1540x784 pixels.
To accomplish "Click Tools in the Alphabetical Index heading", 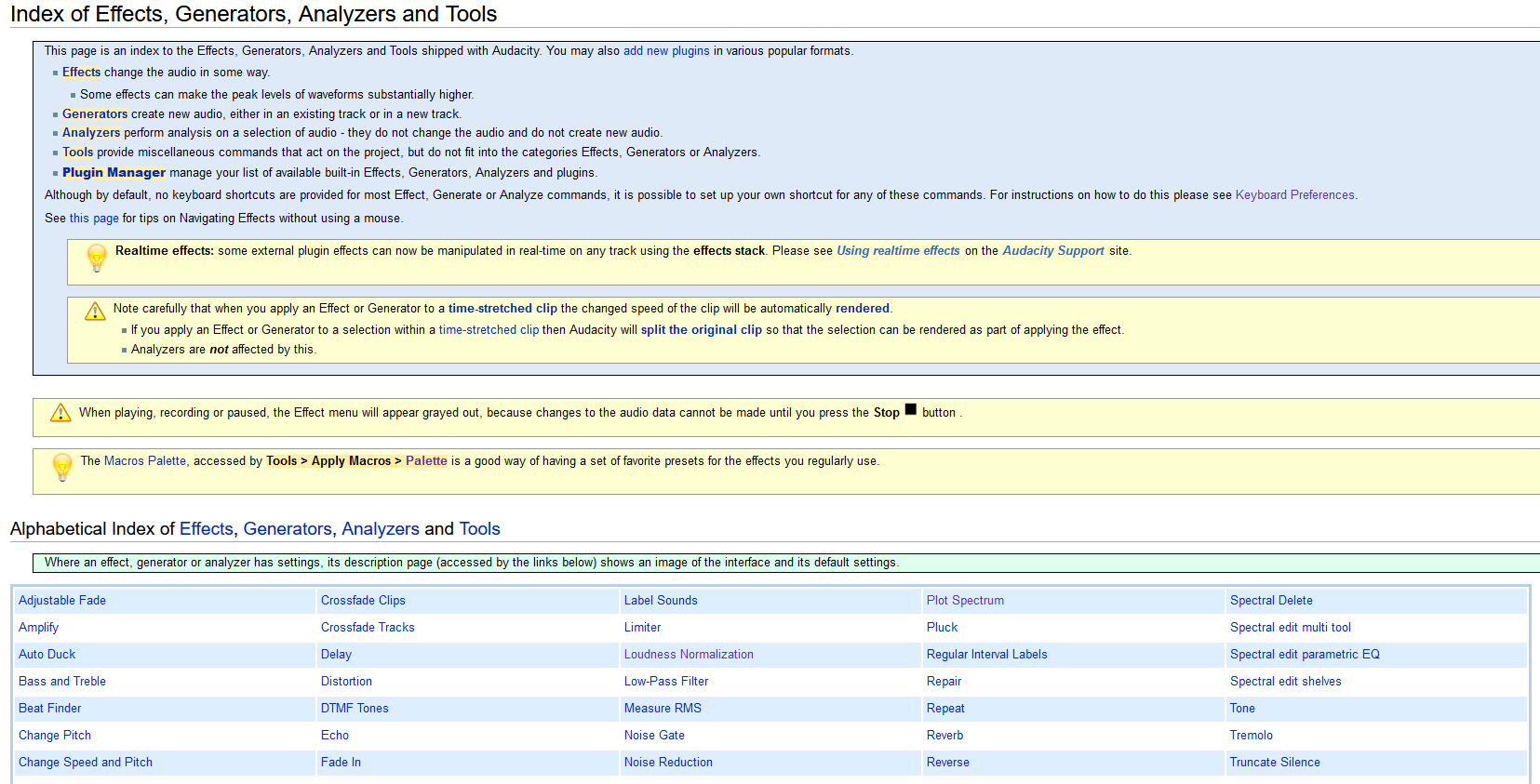I will click(480, 529).
